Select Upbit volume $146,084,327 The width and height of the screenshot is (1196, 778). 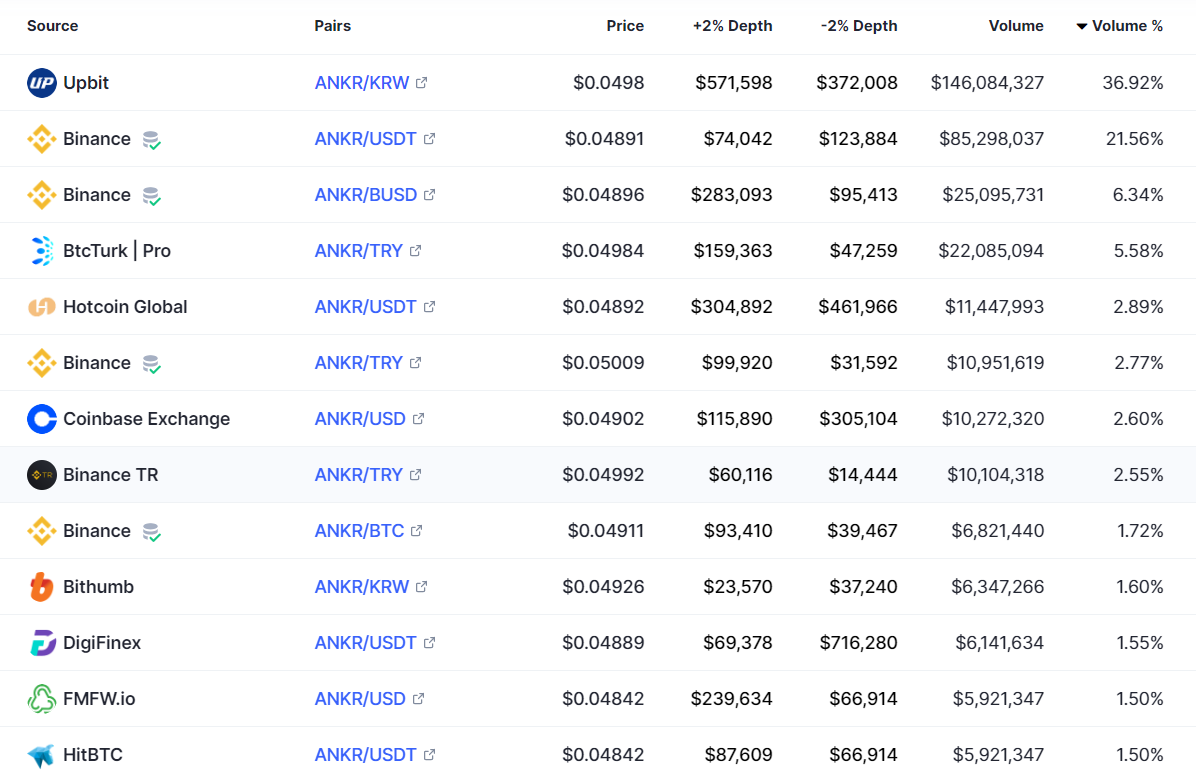pos(987,82)
